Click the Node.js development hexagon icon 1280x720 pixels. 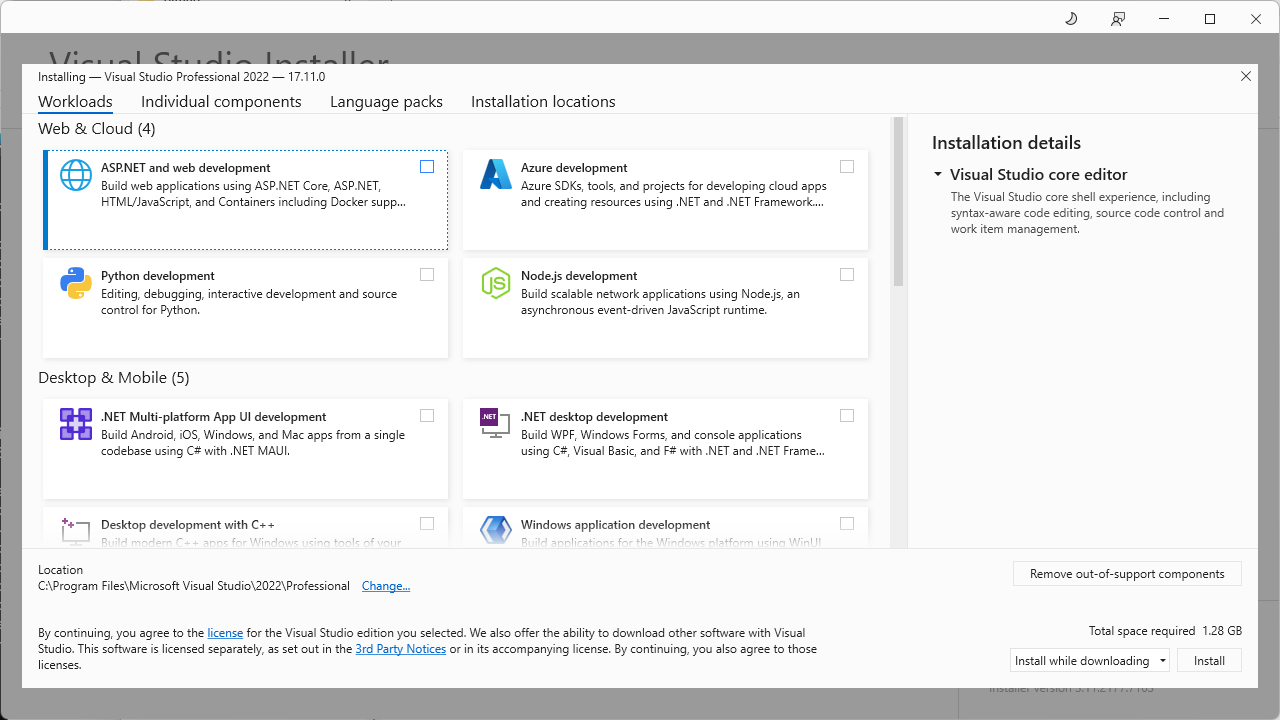point(496,283)
